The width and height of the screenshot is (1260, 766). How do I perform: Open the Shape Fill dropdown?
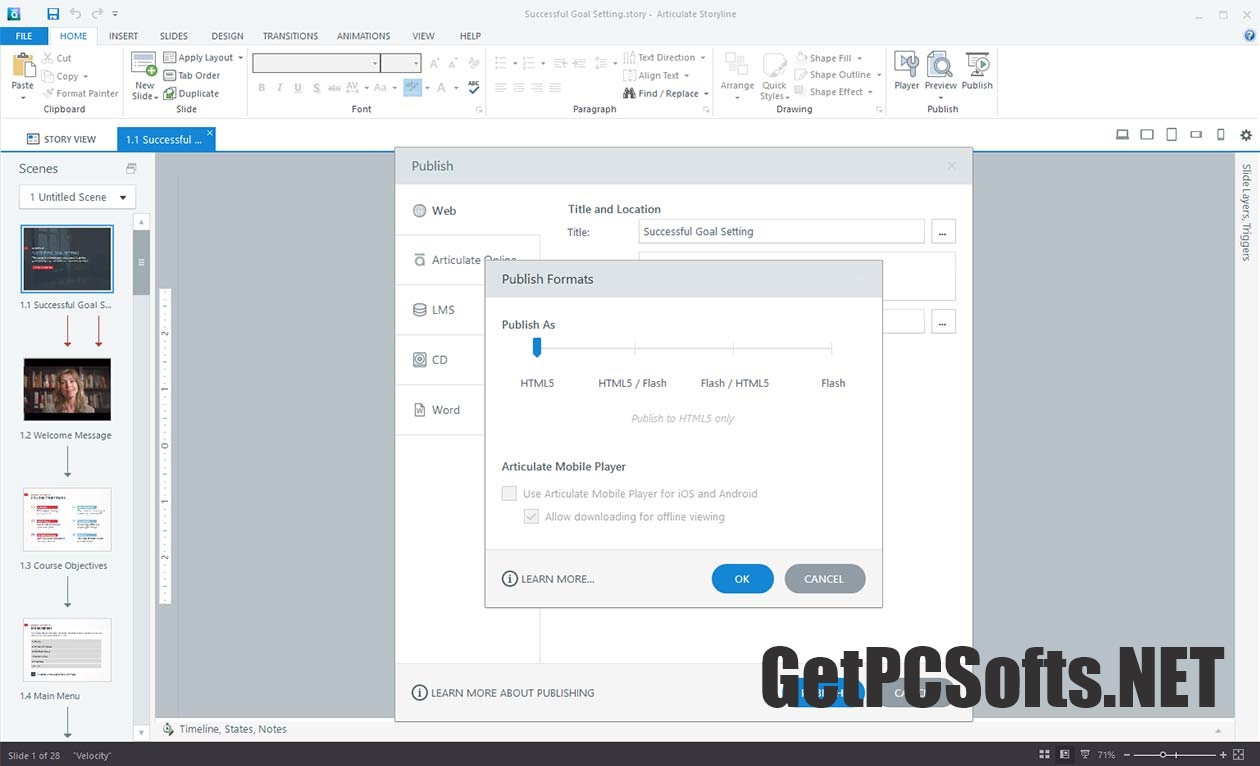point(859,58)
